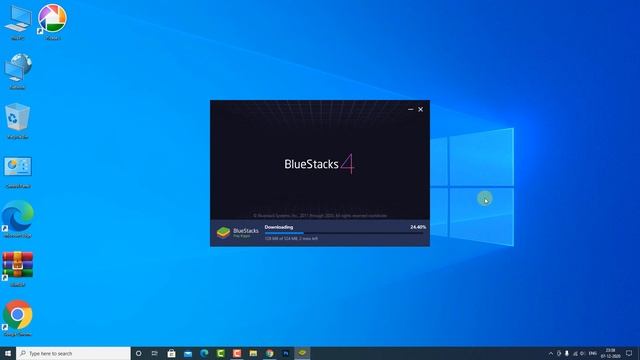Image resolution: width=640 pixels, height=360 pixels.
Task: Show hidden system tray icons
Action: (551, 353)
